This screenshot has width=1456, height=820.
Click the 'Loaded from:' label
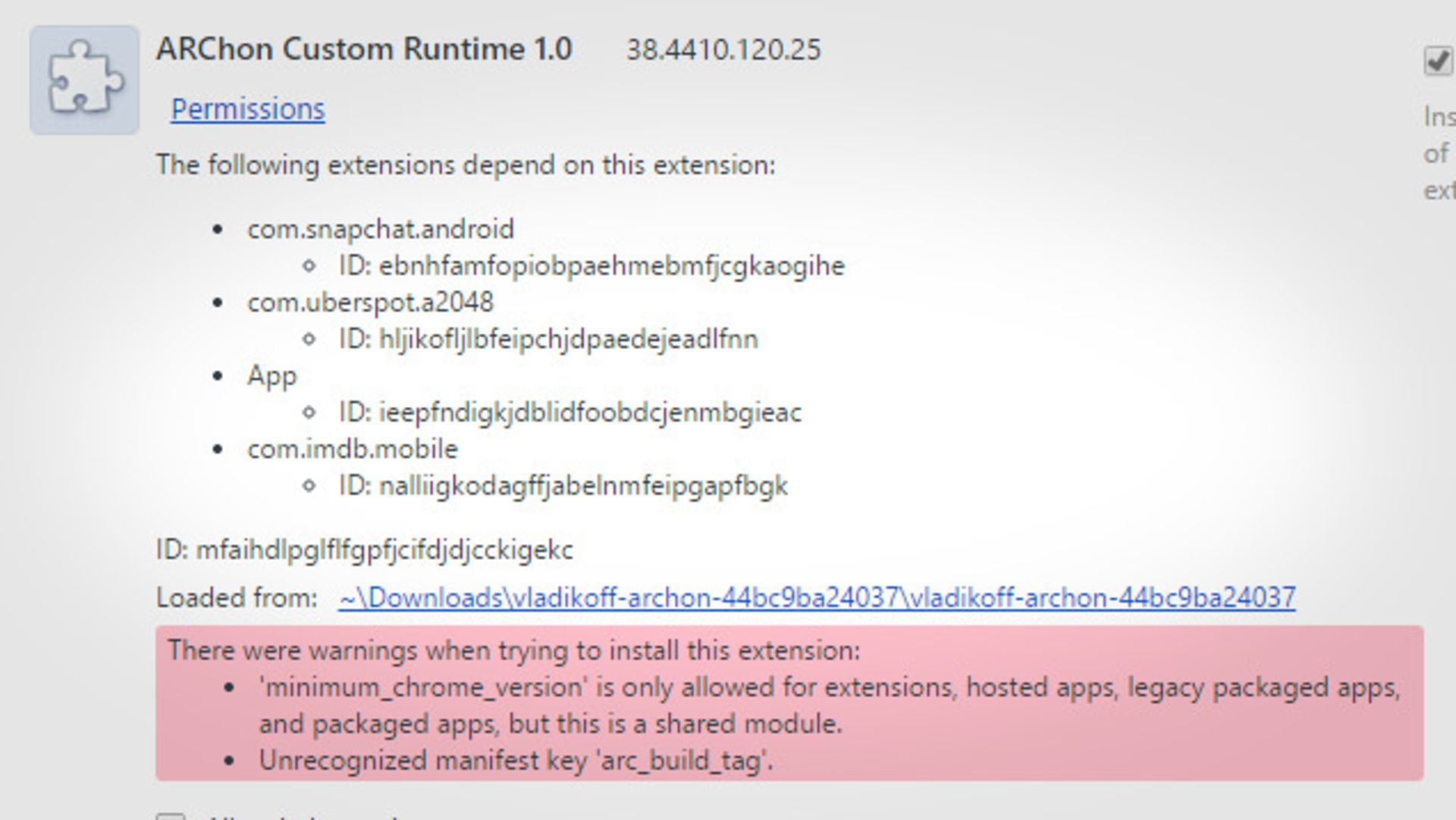click(237, 598)
